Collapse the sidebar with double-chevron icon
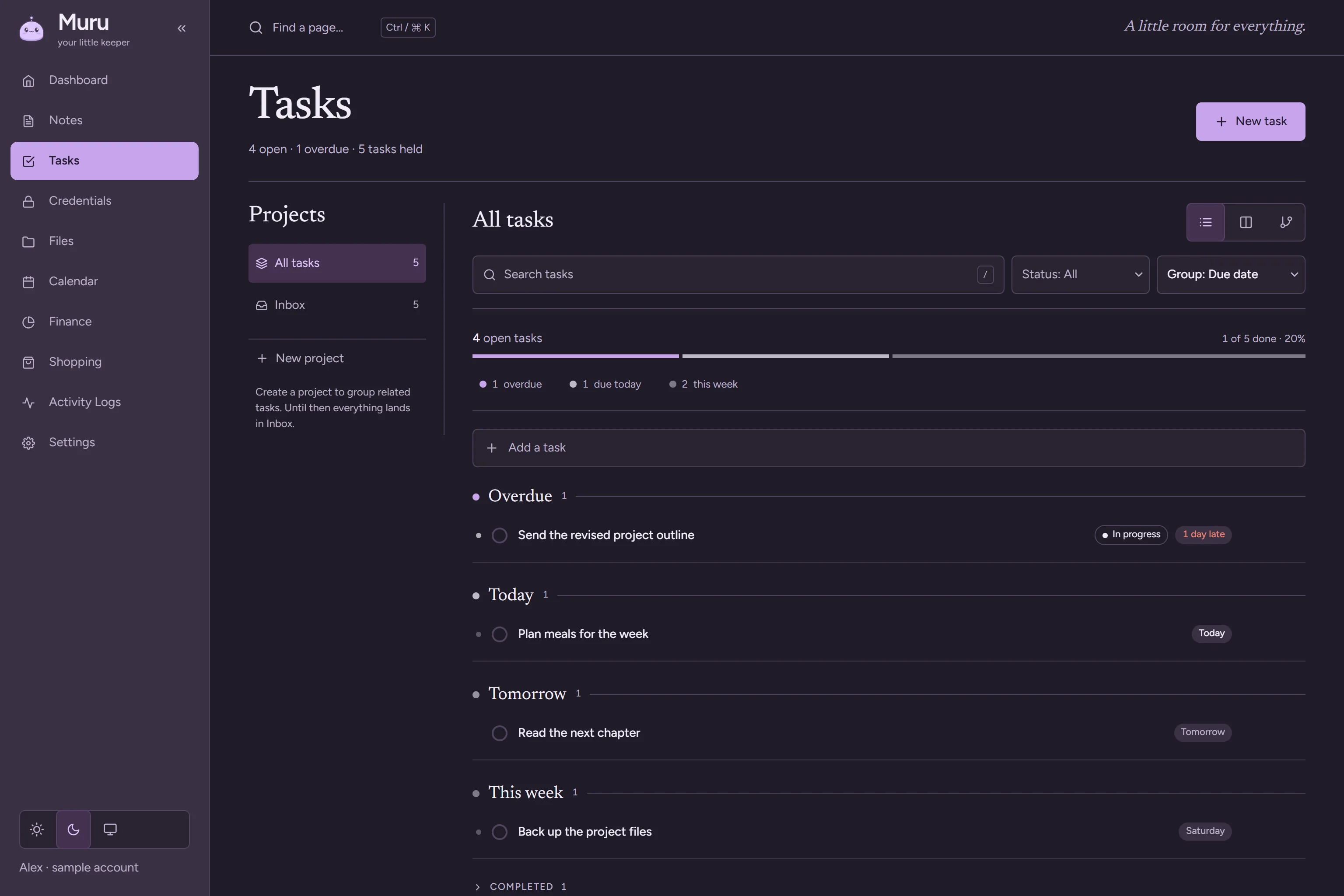Viewport: 1344px width, 896px height. point(182,28)
